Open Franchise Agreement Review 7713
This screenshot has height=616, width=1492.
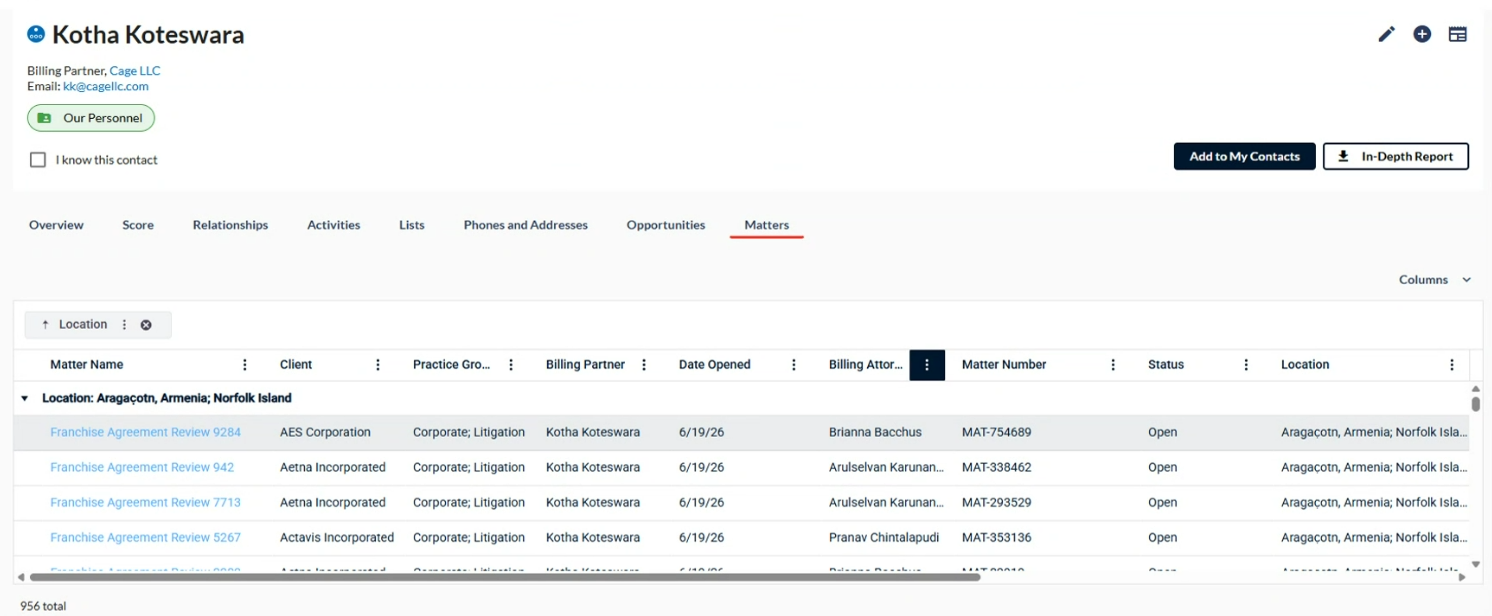coord(145,503)
